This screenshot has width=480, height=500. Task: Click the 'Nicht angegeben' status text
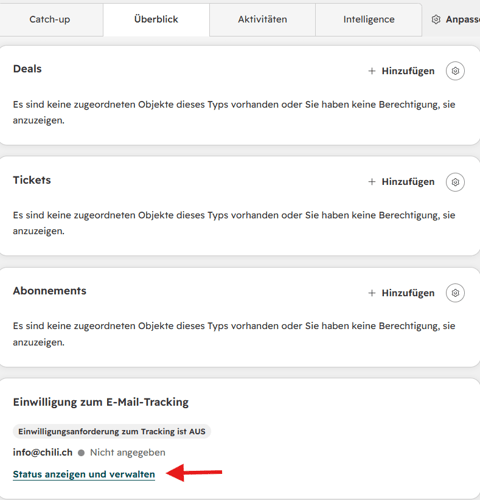pos(128,452)
